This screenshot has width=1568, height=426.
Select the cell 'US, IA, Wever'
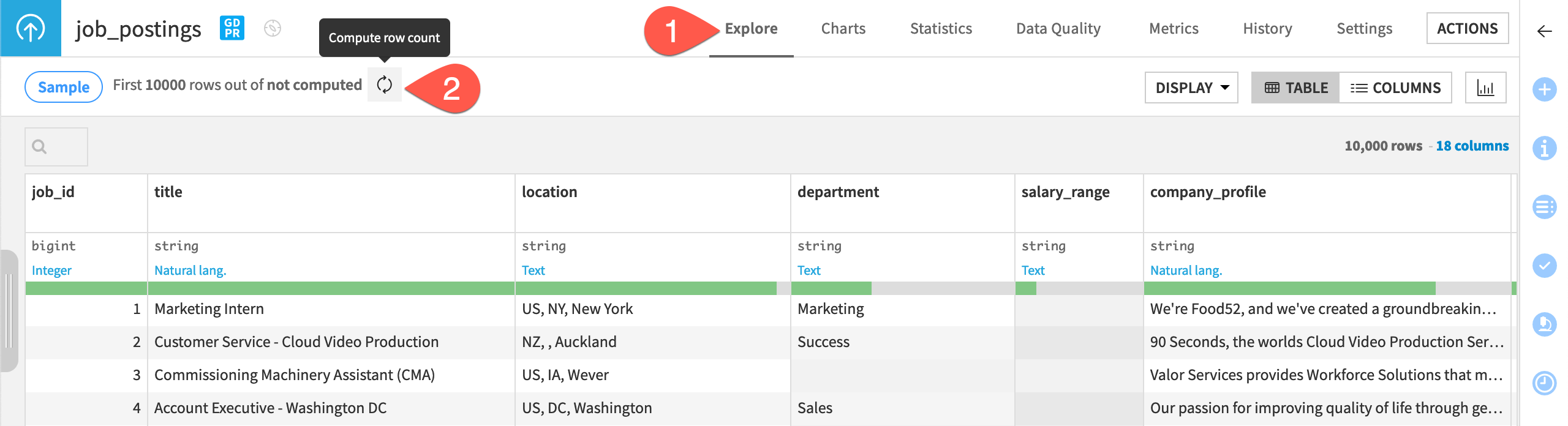tap(653, 375)
